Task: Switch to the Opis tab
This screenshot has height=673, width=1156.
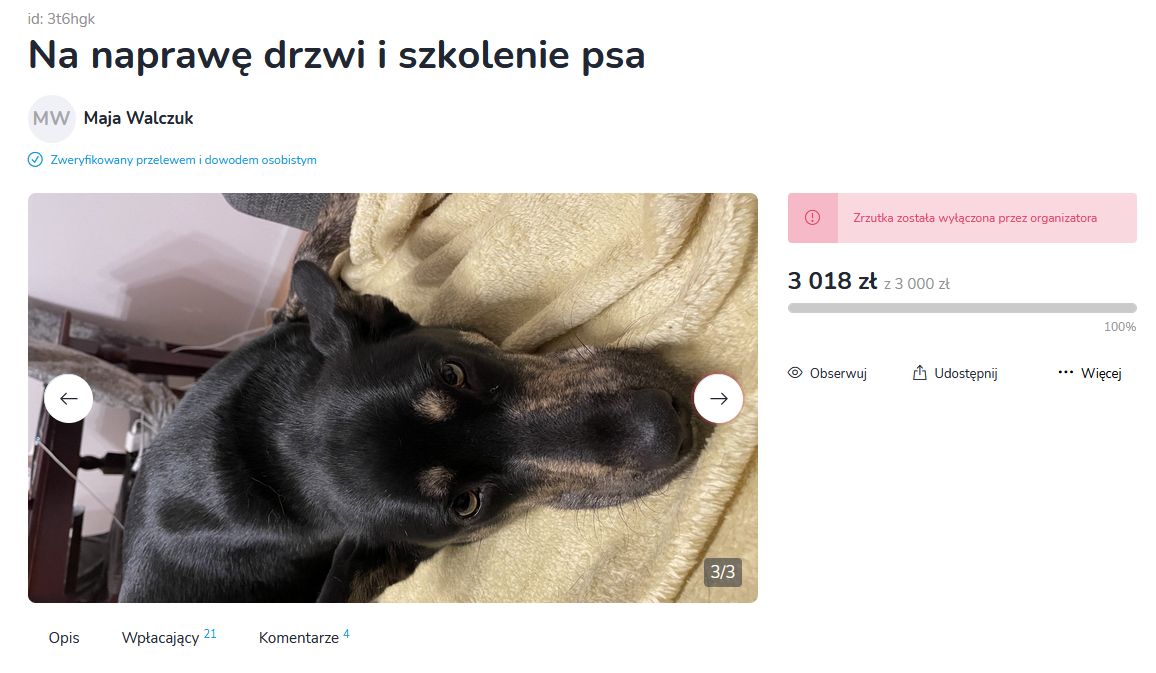Action: click(64, 638)
